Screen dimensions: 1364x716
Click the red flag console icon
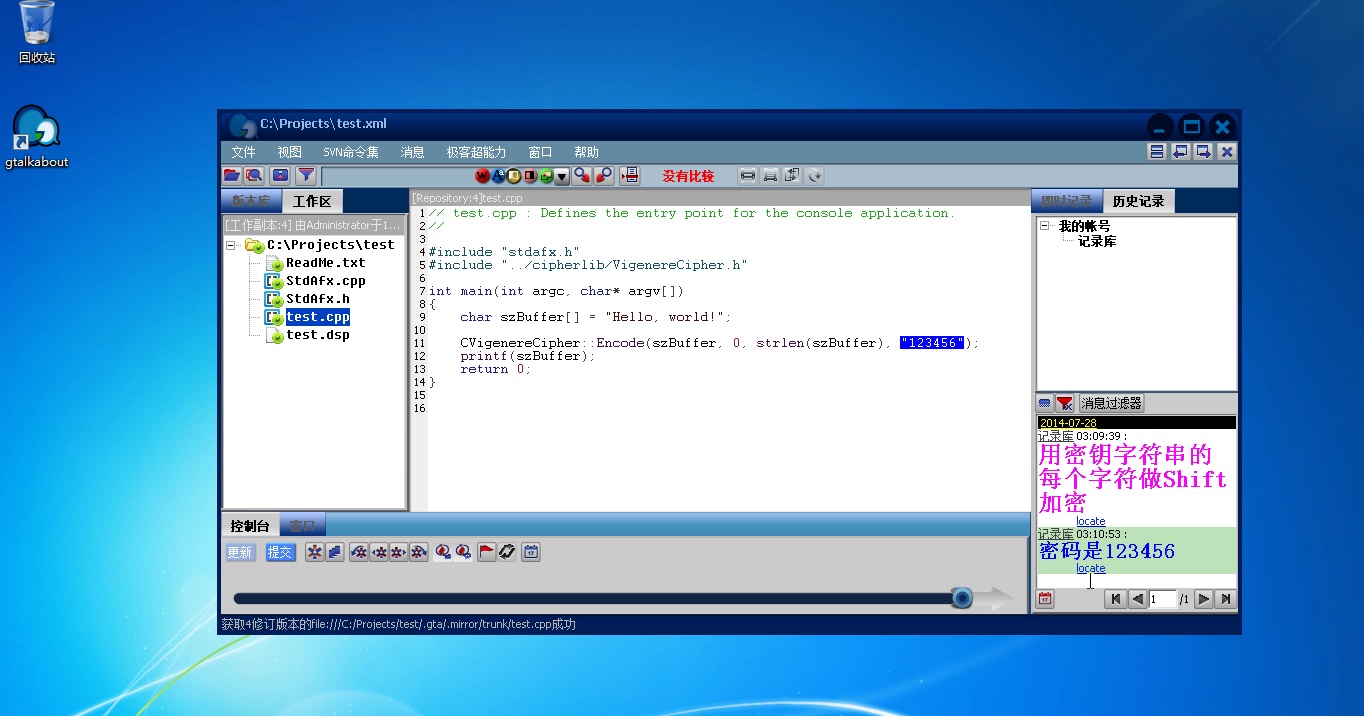point(487,552)
